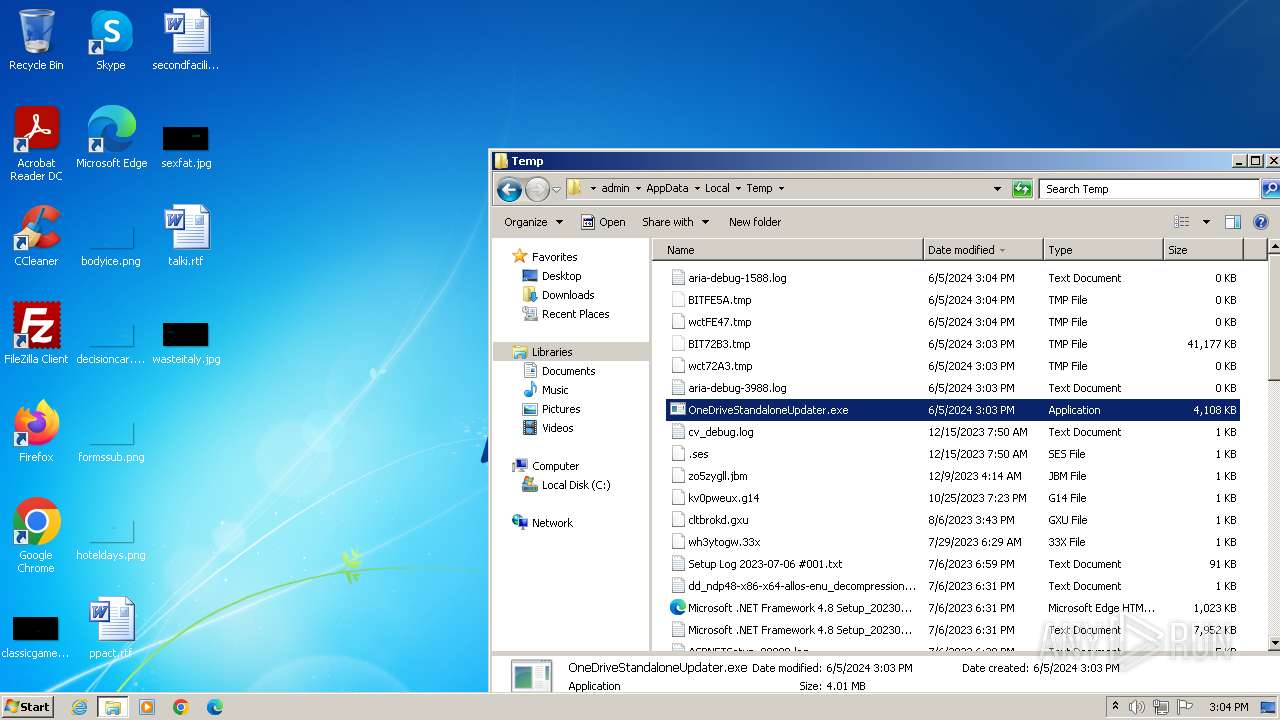Open the Start menu
1280x720 pixels.
(28, 707)
